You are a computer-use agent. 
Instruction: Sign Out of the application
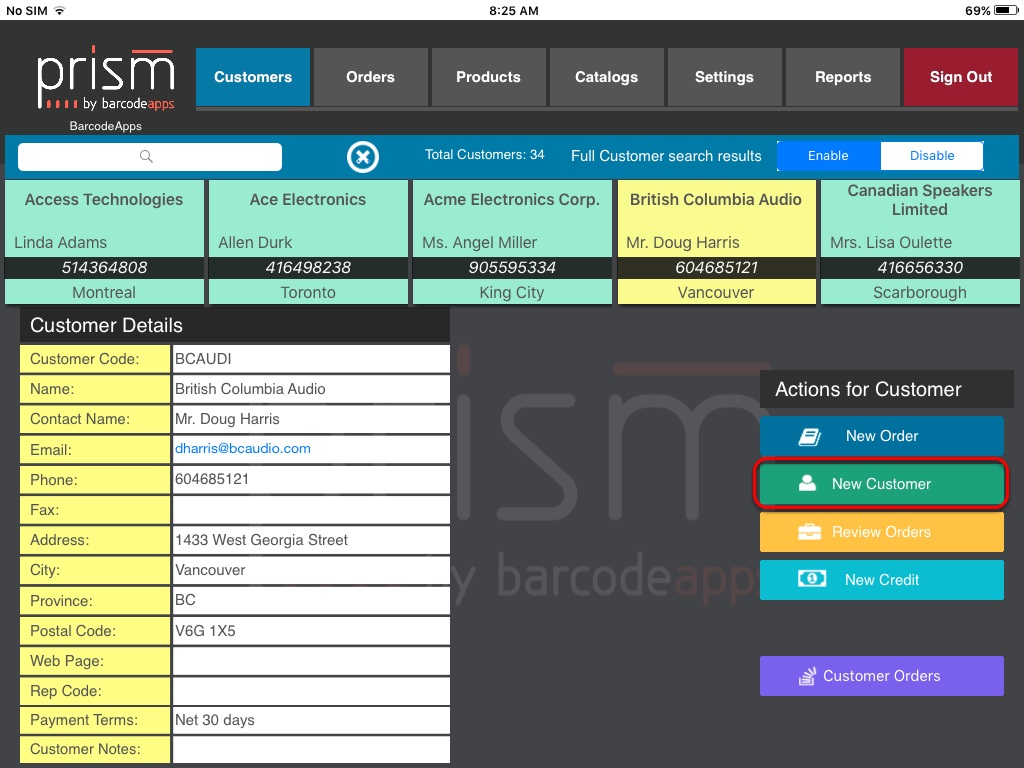(x=961, y=77)
